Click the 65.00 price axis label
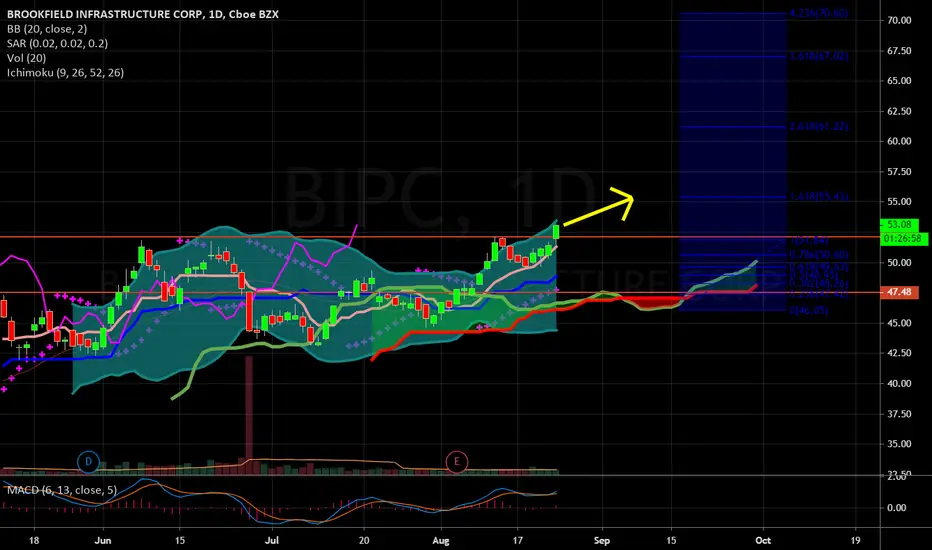The width and height of the screenshot is (932, 550). click(899, 80)
